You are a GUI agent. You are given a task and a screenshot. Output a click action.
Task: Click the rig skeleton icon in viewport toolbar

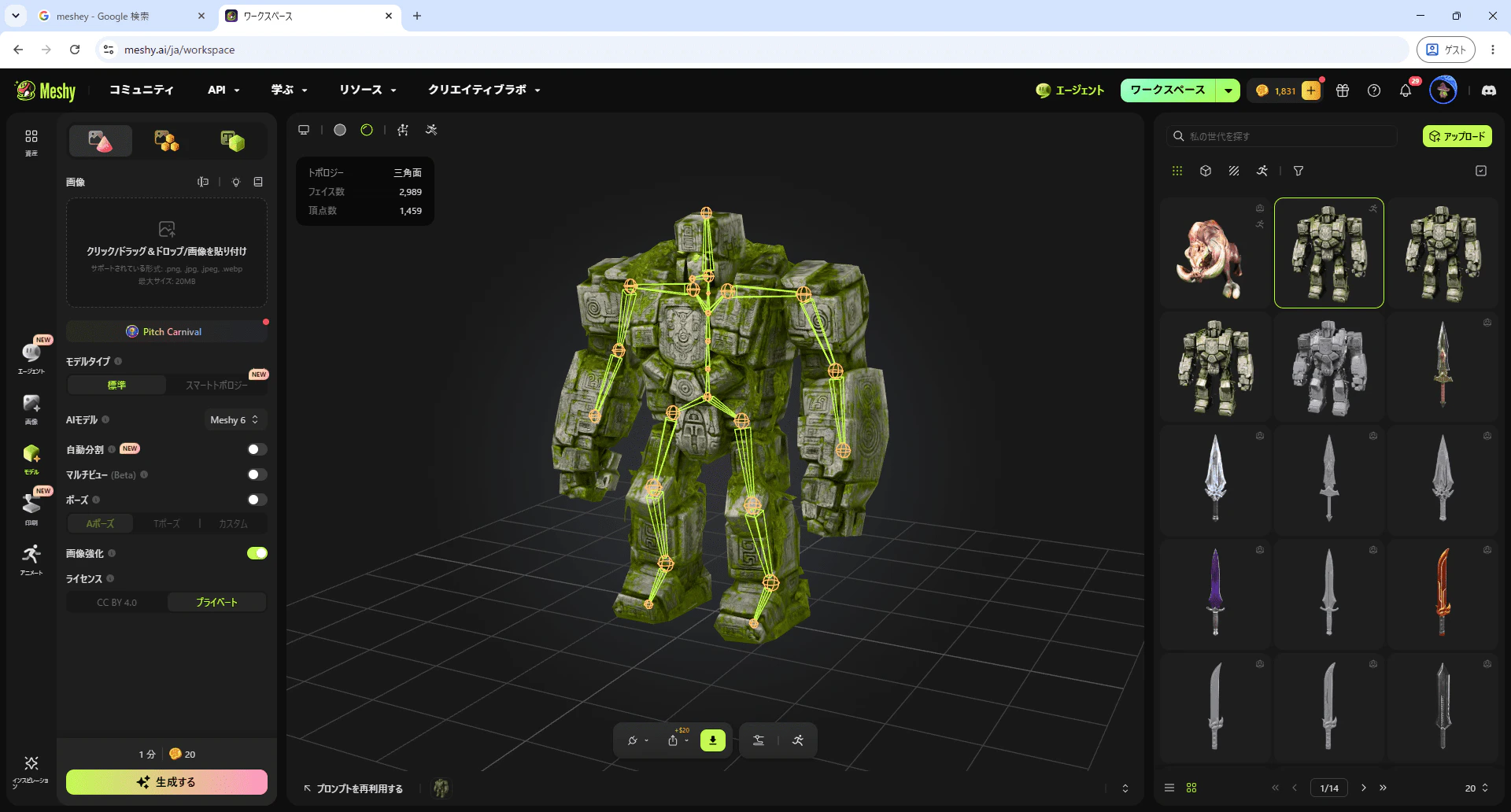click(403, 130)
